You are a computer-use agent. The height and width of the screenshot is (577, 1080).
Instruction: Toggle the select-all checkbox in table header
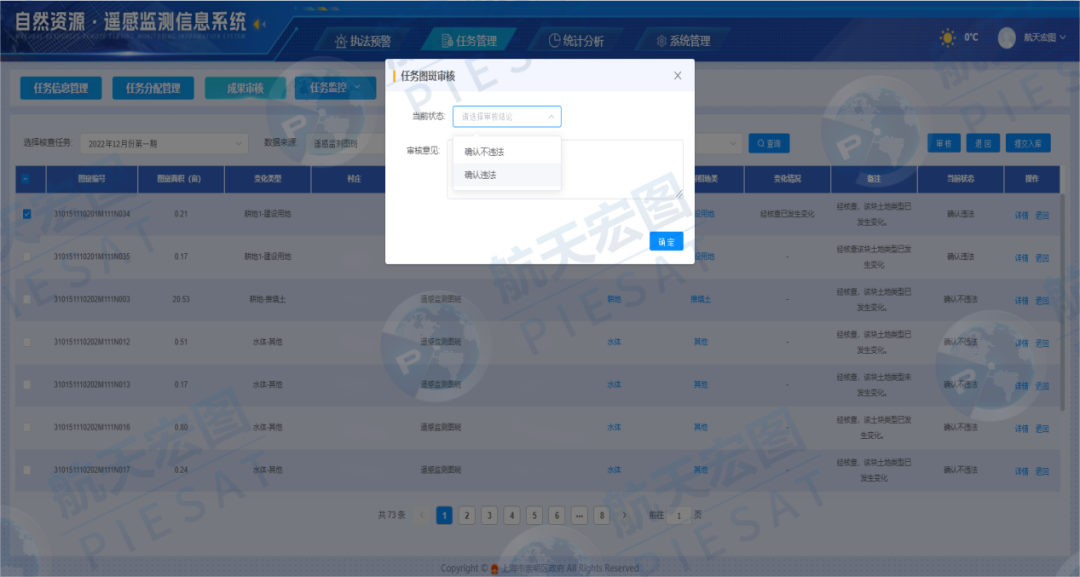coord(27,179)
